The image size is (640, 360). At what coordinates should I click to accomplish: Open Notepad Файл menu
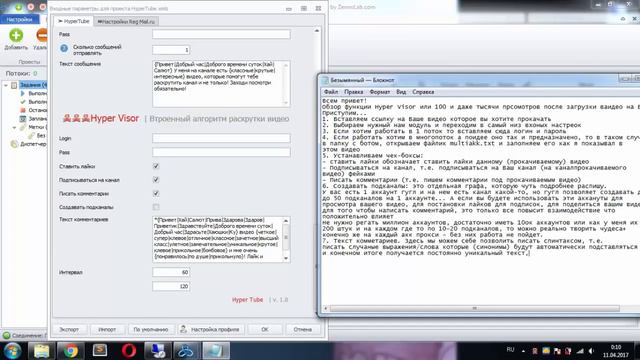pos(331,92)
